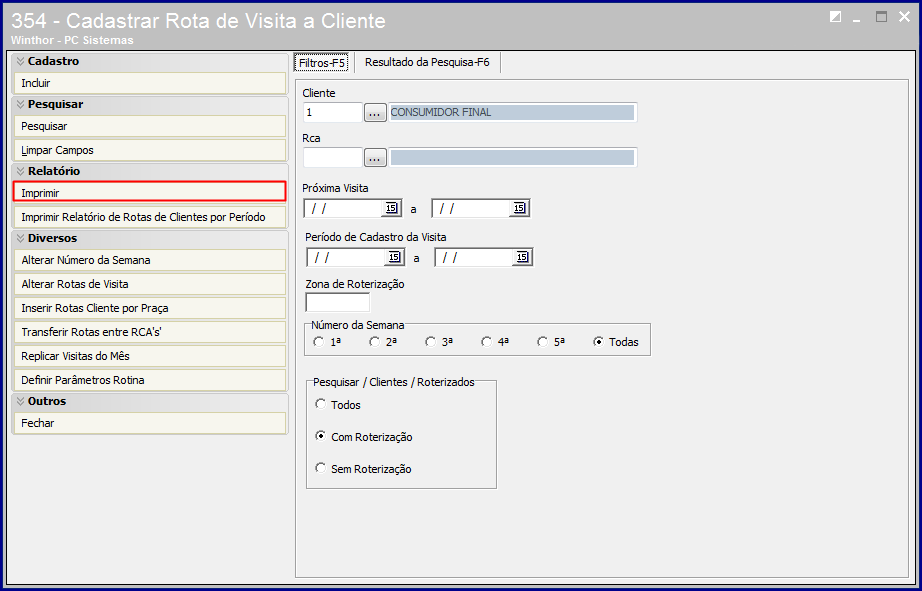922x591 pixels.
Task: Choose Sem Roterização option
Action: pyautogui.click(x=320, y=468)
